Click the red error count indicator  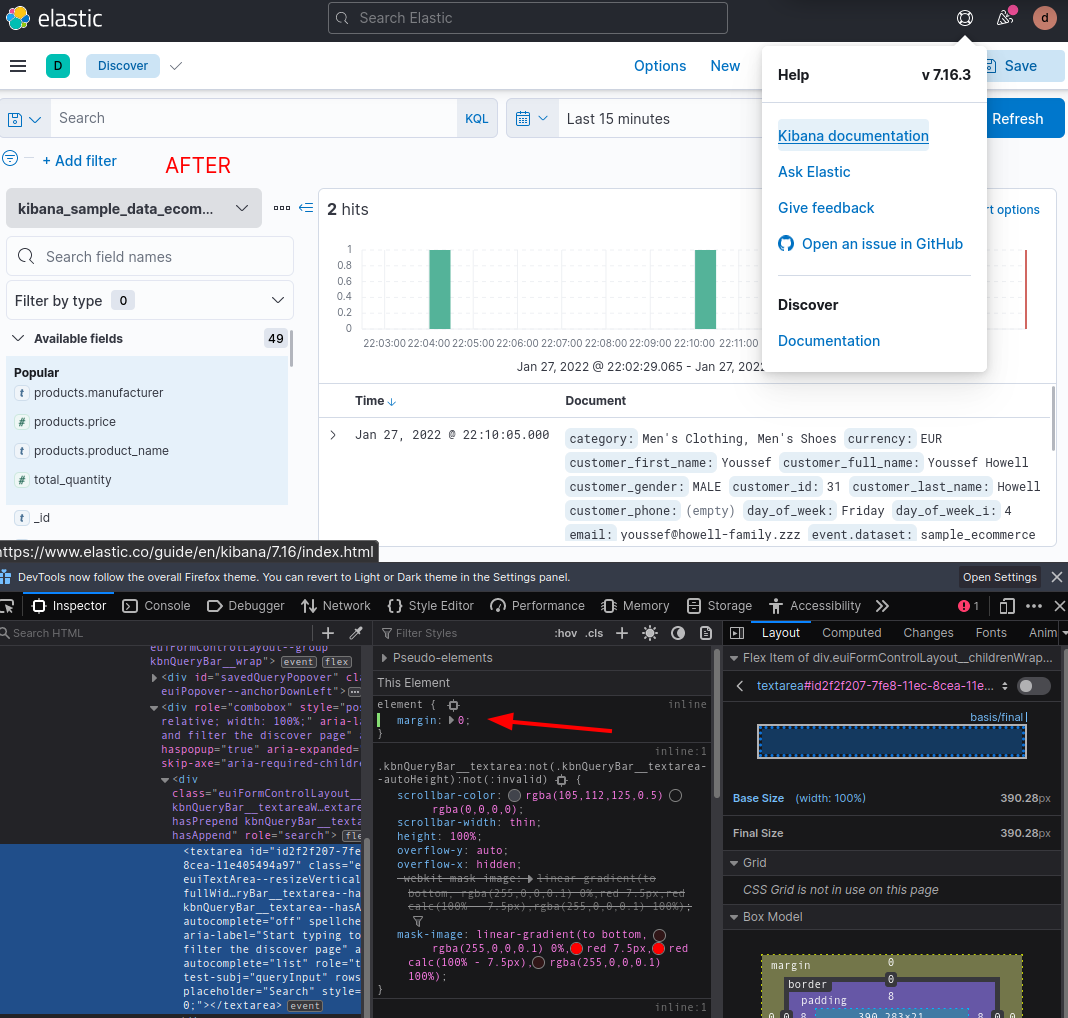(969, 606)
